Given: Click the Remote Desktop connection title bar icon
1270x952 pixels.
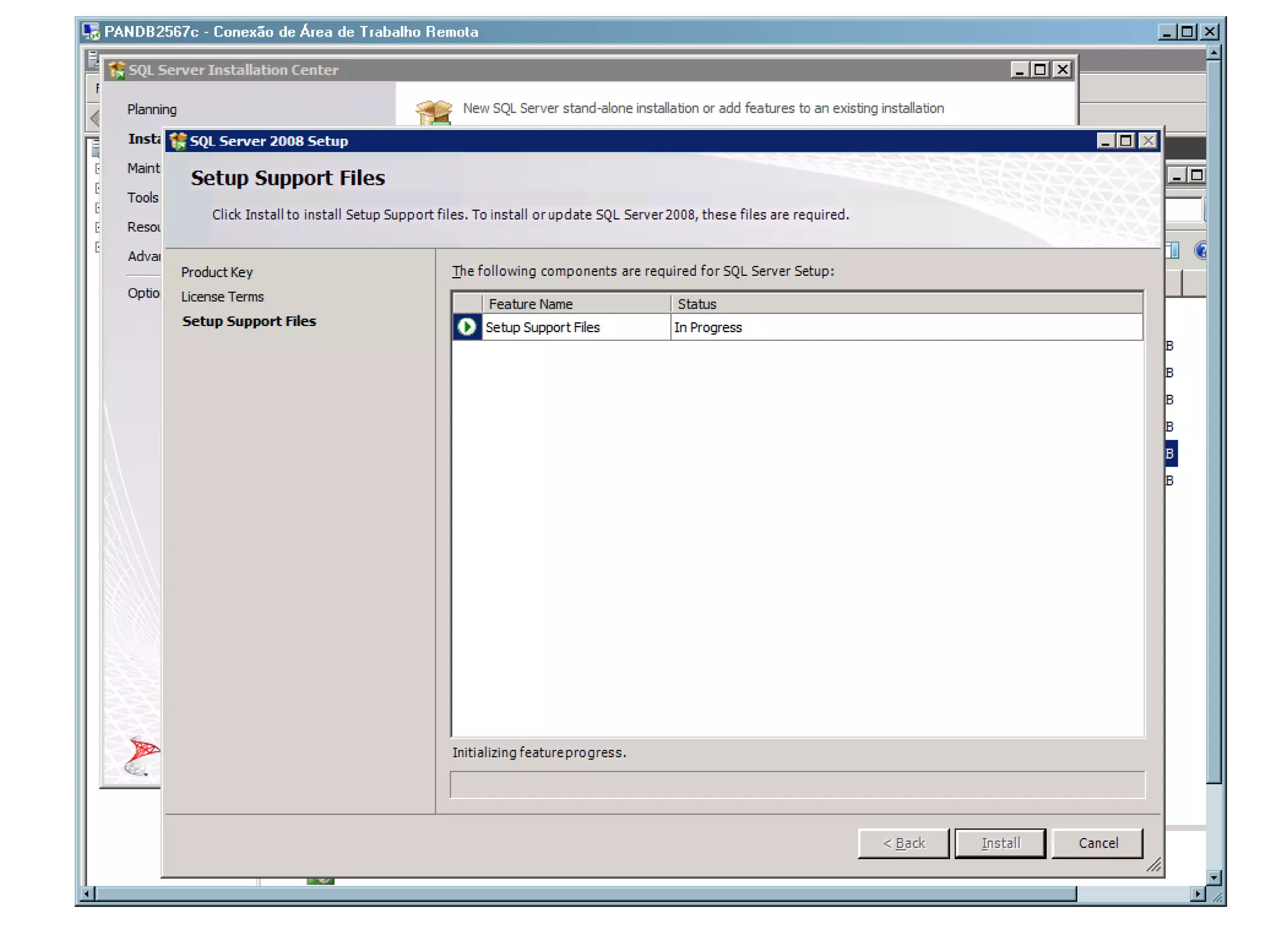Looking at the screenshot, I should point(91,32).
